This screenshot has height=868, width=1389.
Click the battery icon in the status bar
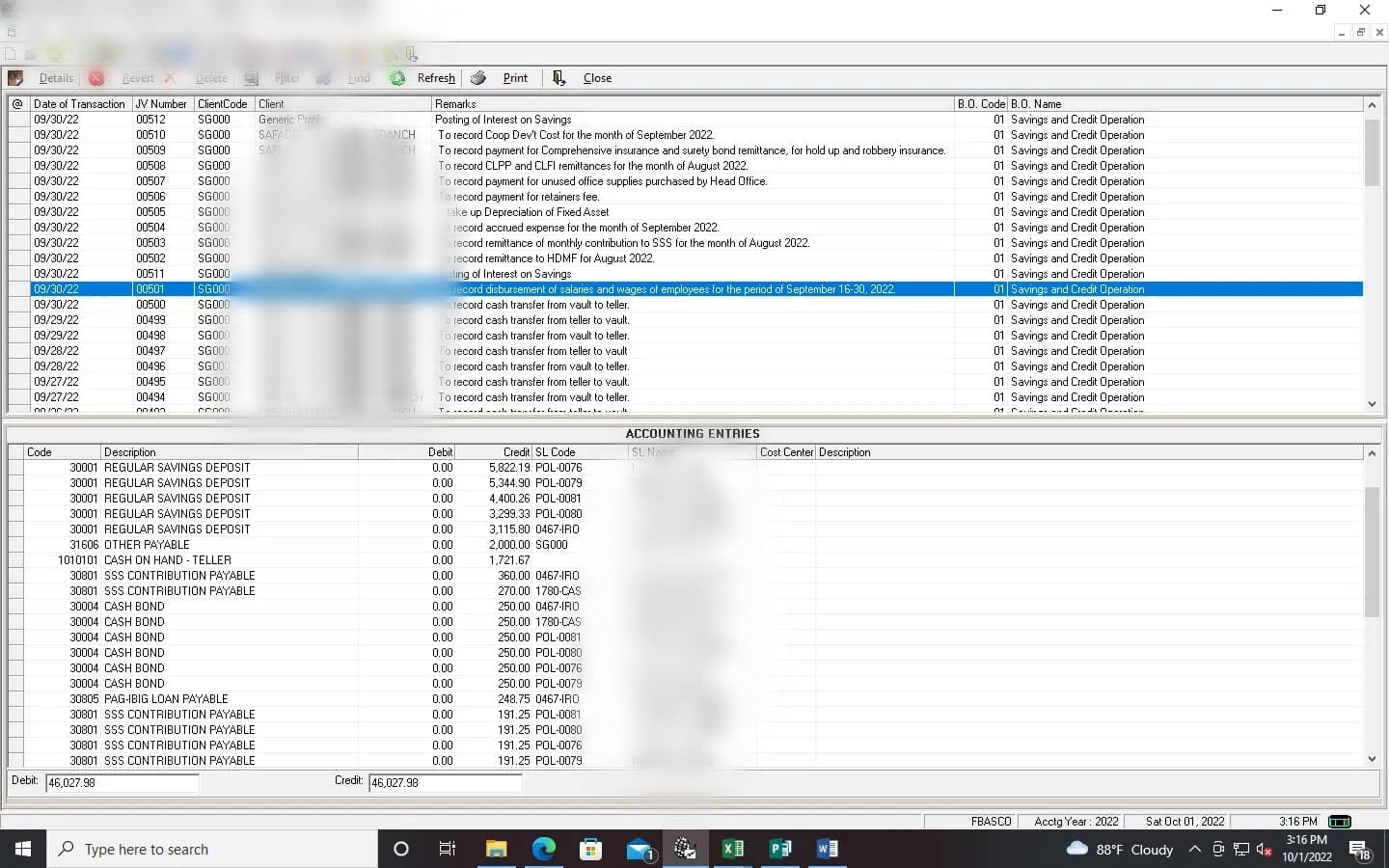(1340, 822)
